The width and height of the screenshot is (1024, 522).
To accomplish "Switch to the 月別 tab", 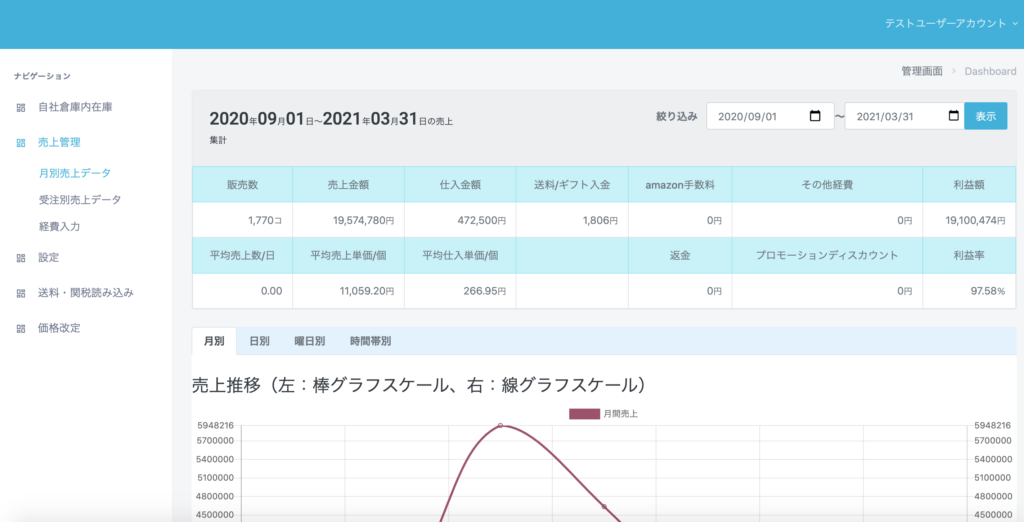I will click(214, 341).
